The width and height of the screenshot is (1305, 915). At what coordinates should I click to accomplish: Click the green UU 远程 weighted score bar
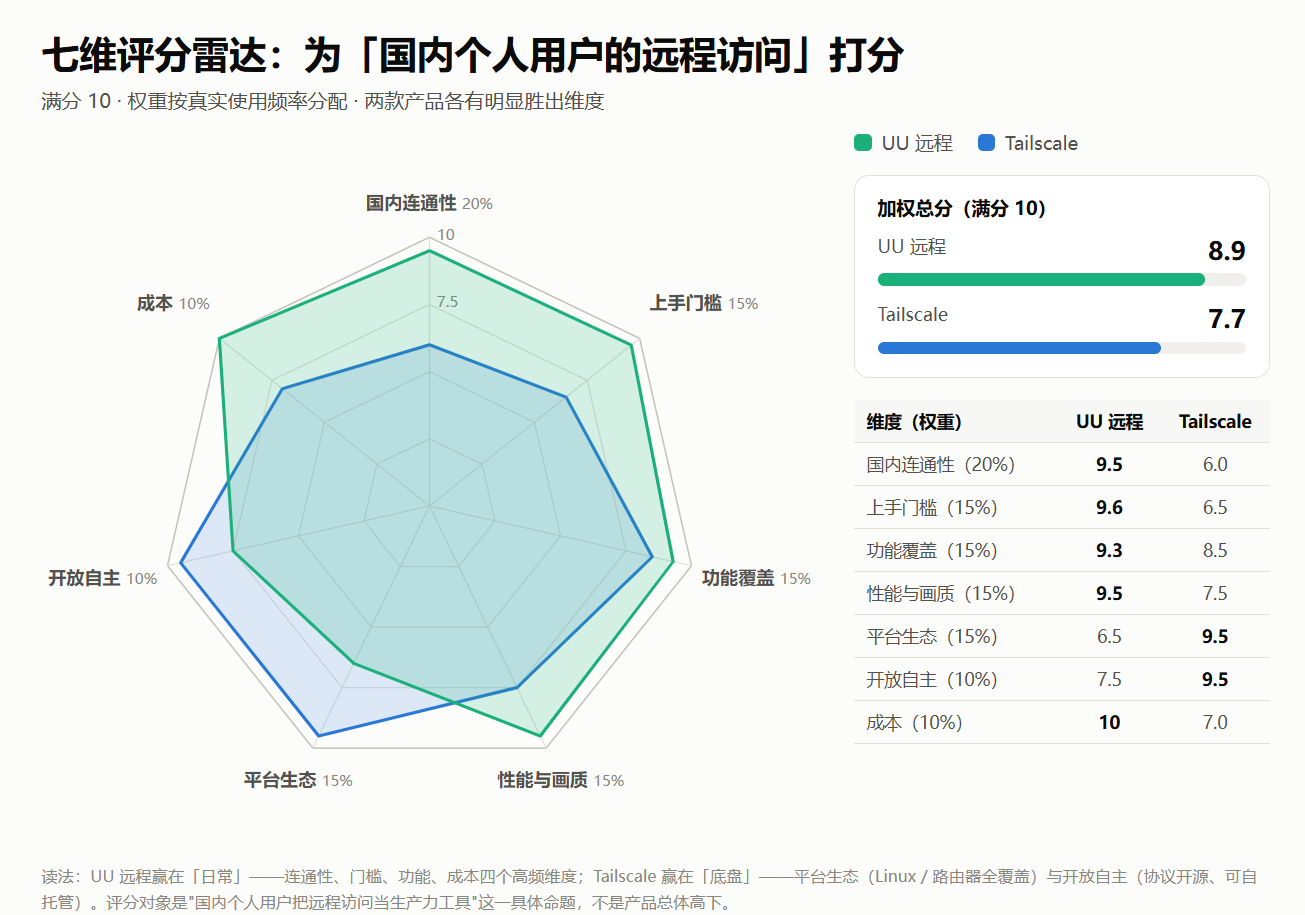coord(1041,279)
